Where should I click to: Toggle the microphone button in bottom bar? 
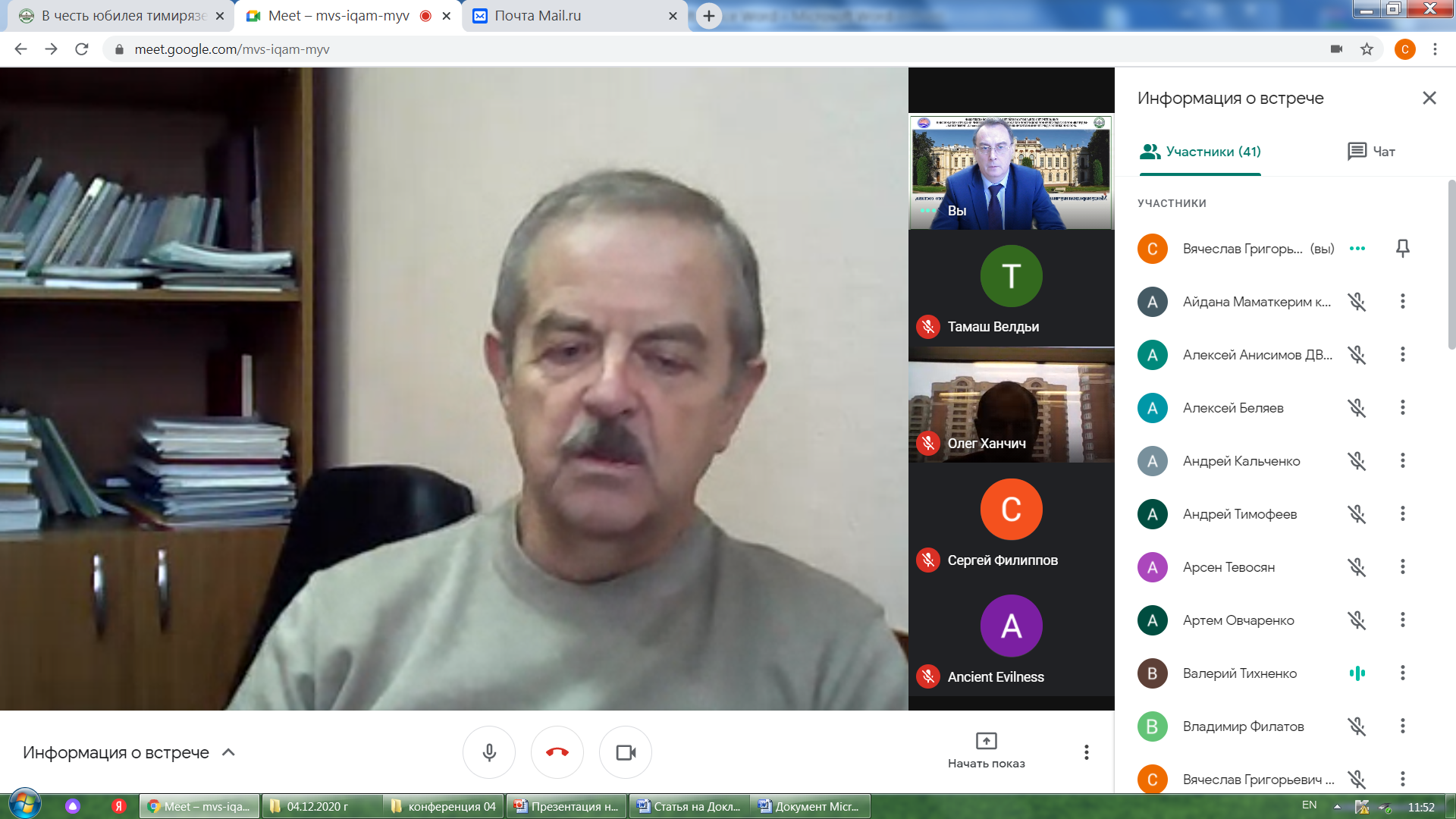pyautogui.click(x=489, y=752)
